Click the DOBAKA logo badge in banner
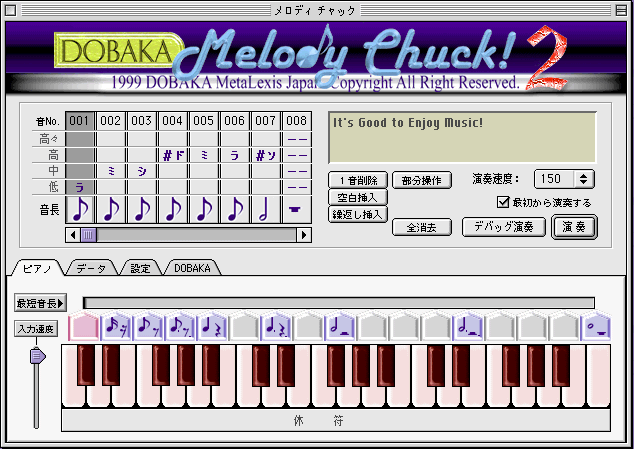This screenshot has height=449, width=634. click(x=117, y=50)
